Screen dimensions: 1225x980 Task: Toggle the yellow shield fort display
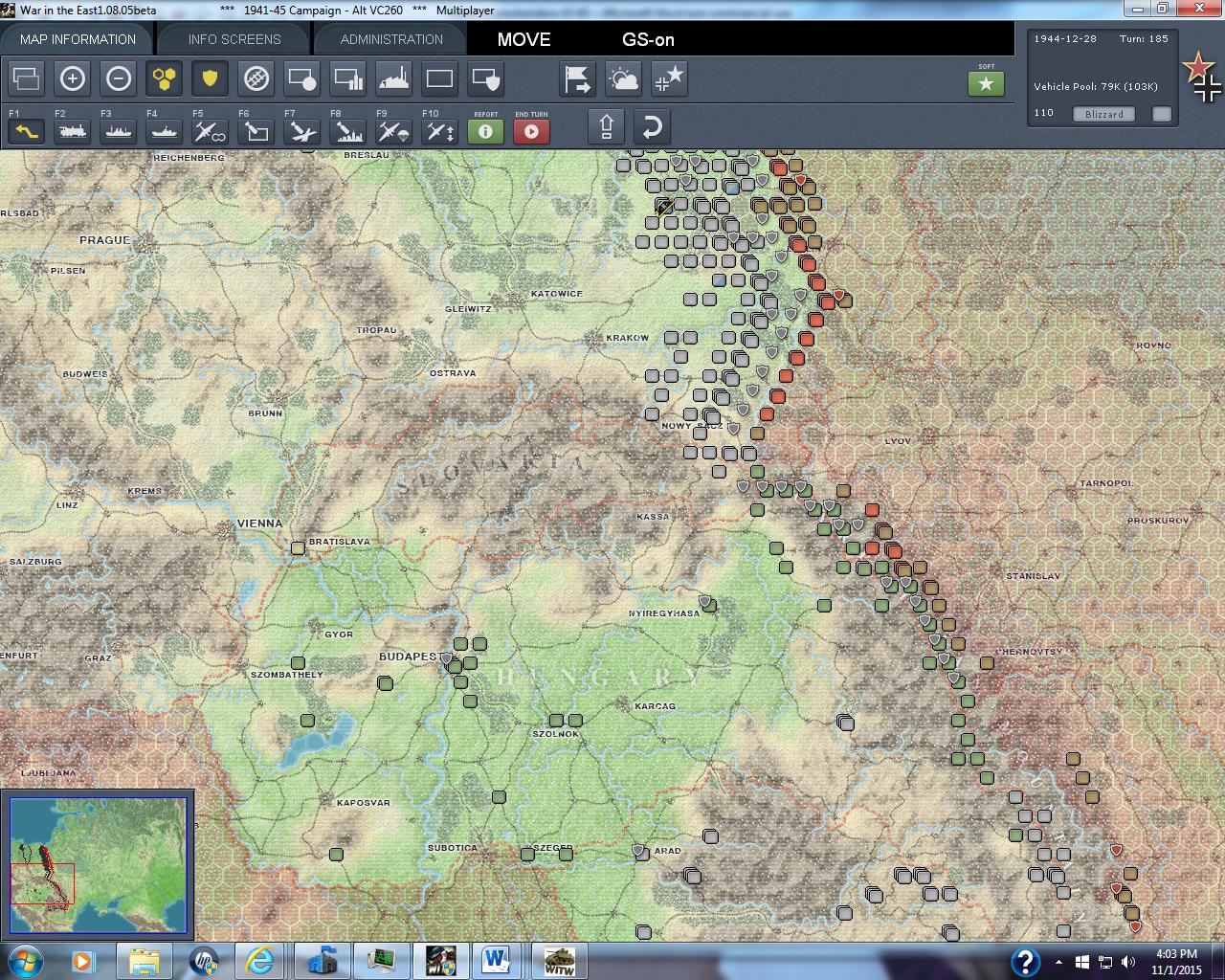point(211,78)
